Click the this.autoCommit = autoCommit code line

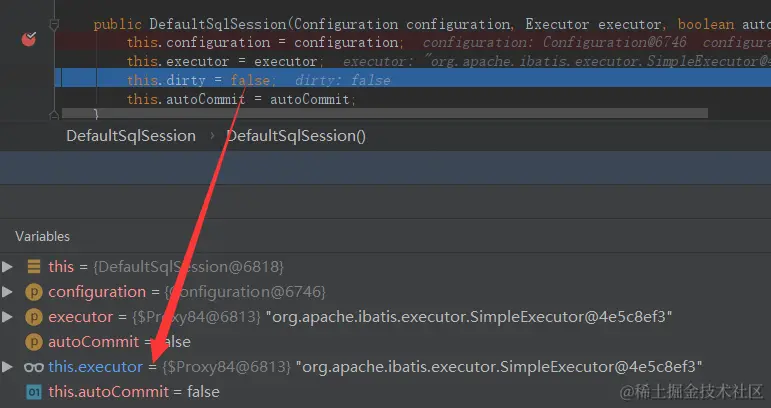[x=241, y=99]
